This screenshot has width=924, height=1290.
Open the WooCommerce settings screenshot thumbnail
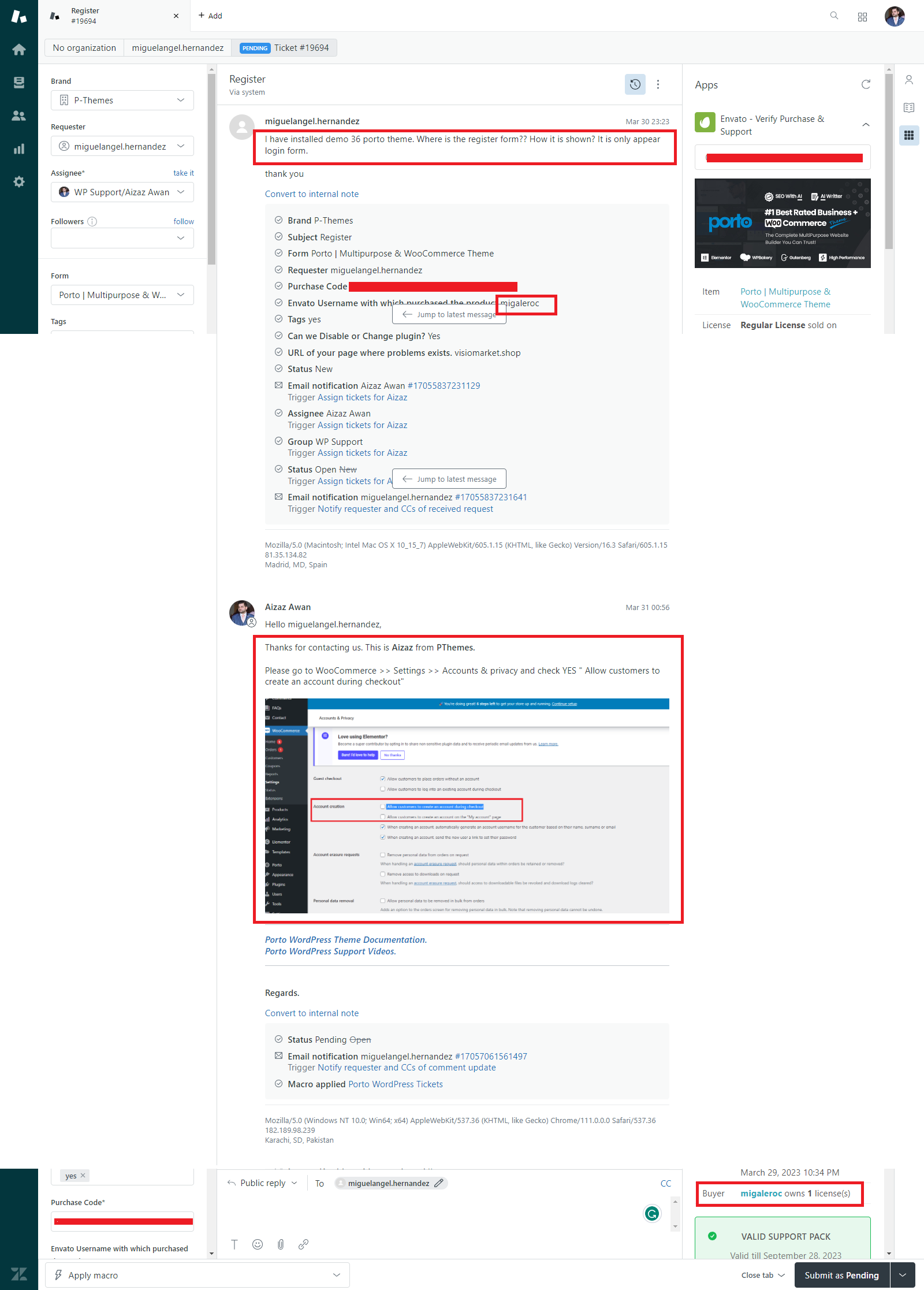coord(467,806)
